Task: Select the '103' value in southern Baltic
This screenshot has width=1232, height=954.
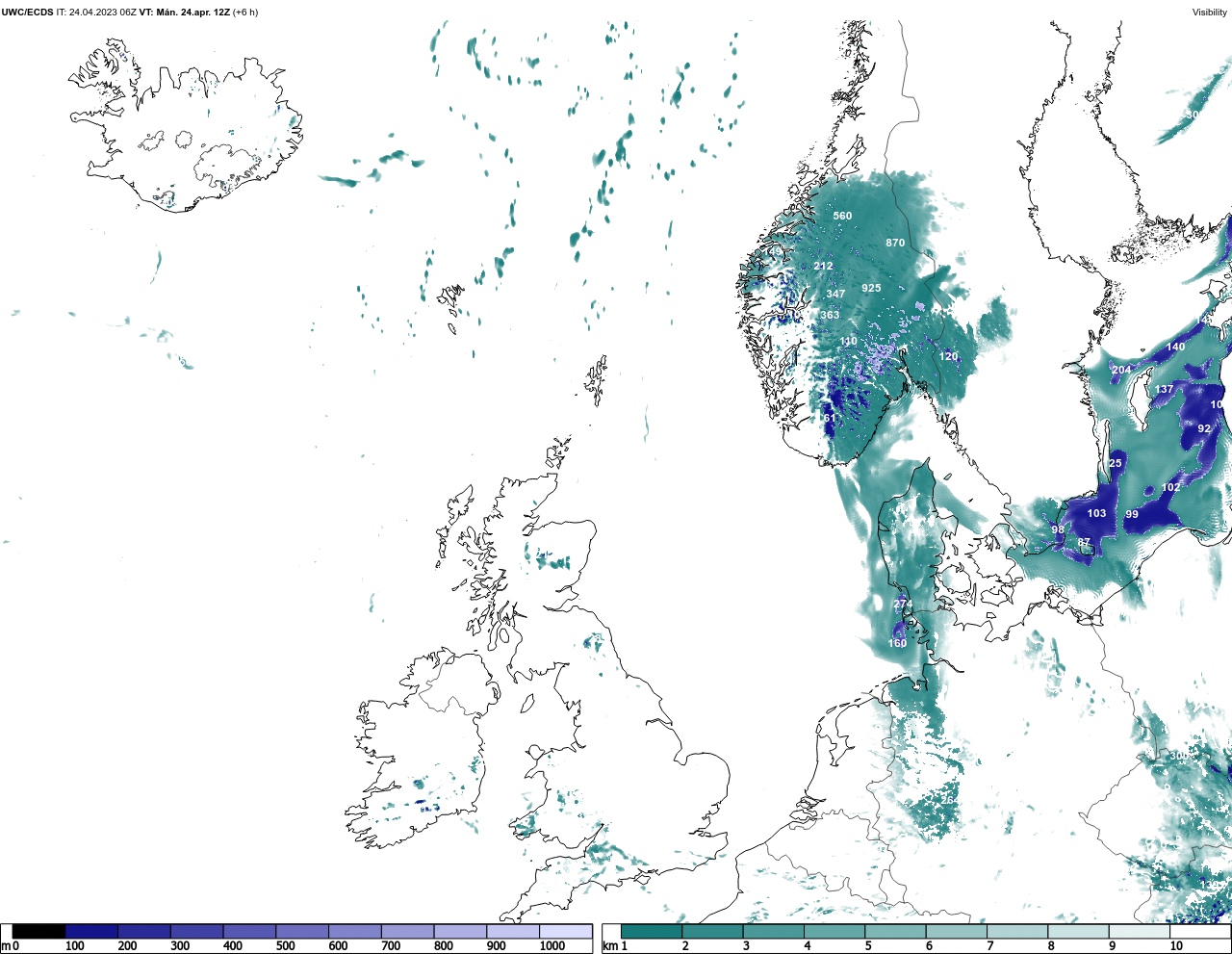Action: (1096, 513)
